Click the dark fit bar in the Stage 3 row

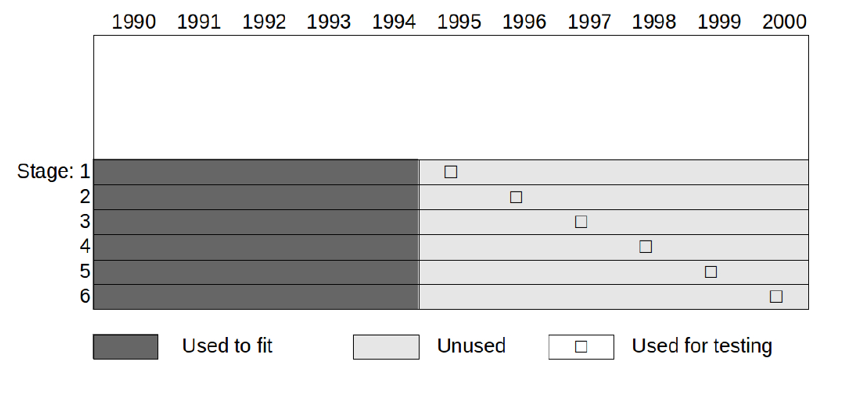coord(255,222)
